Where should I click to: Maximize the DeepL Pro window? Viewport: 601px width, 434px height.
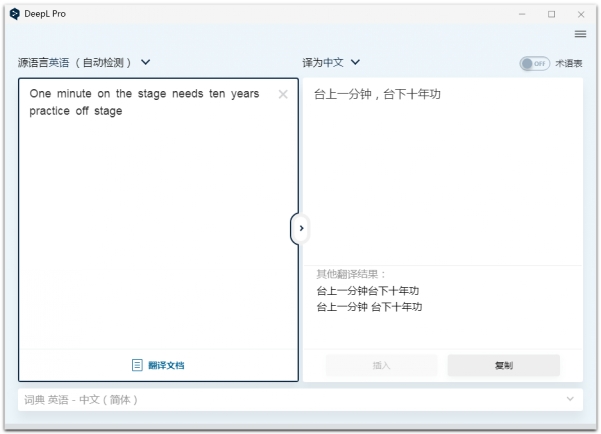pyautogui.click(x=551, y=14)
